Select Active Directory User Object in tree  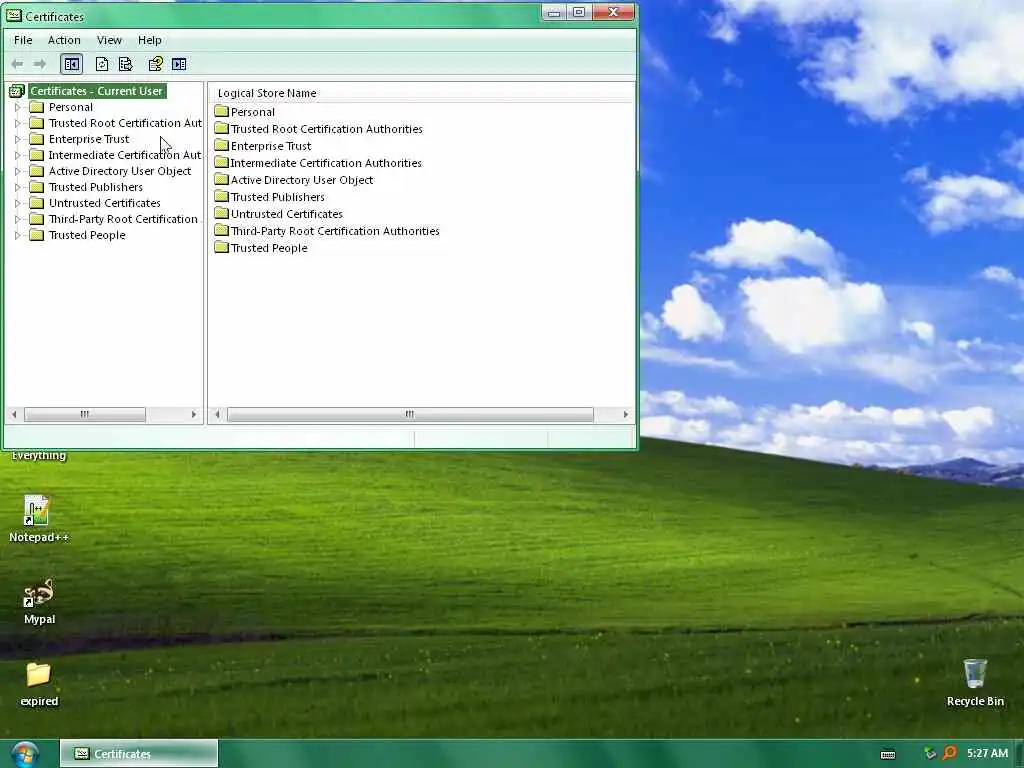(120, 171)
